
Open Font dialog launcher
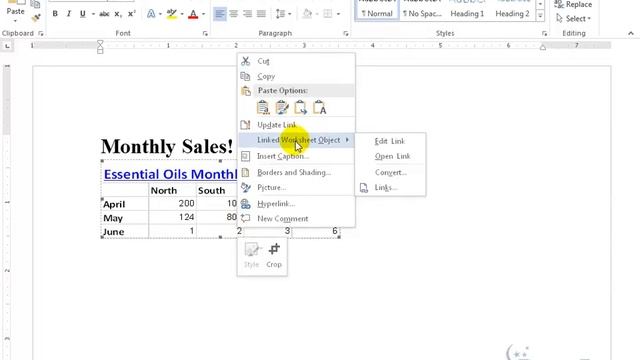pyautogui.click(x=205, y=33)
